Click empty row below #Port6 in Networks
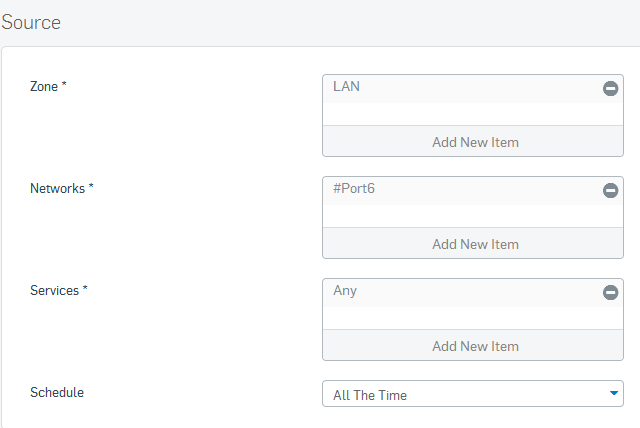 tap(473, 216)
